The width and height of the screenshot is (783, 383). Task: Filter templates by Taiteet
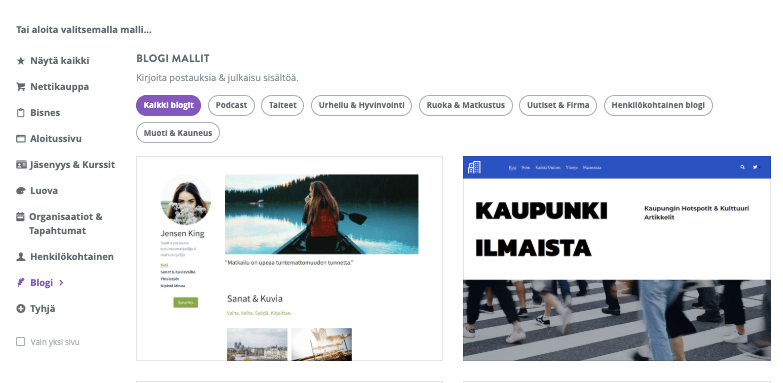click(x=282, y=105)
